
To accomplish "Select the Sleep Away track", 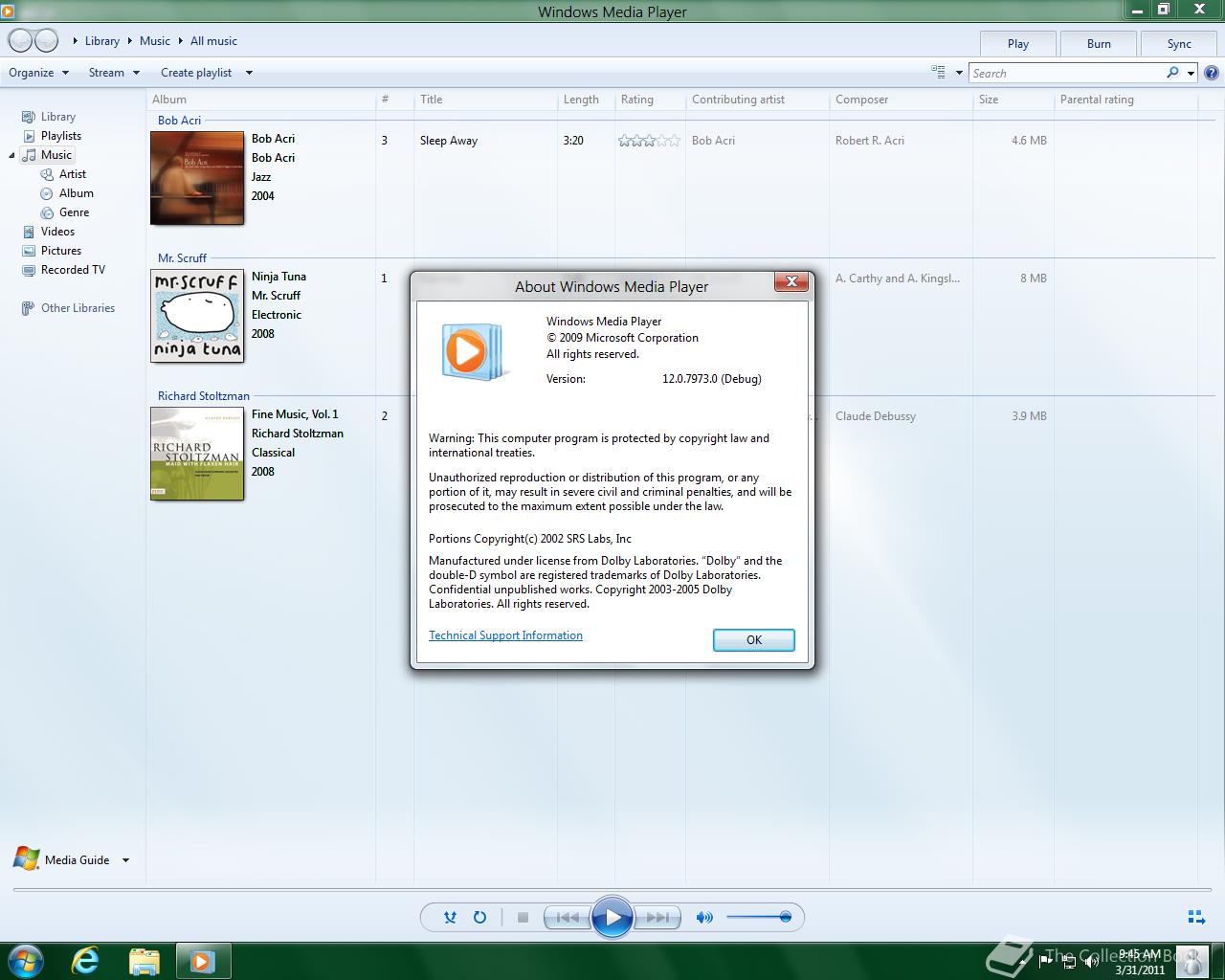I will coord(448,141).
